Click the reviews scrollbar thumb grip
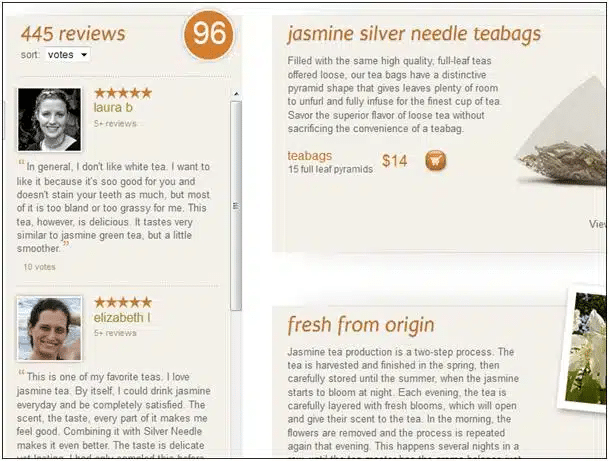This screenshot has width=609, height=461. pyautogui.click(x=236, y=205)
